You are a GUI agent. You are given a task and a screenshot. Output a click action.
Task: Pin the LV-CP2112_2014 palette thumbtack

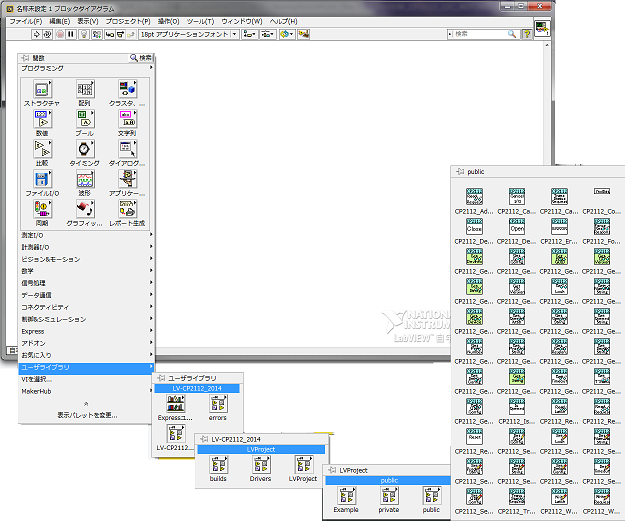204,439
